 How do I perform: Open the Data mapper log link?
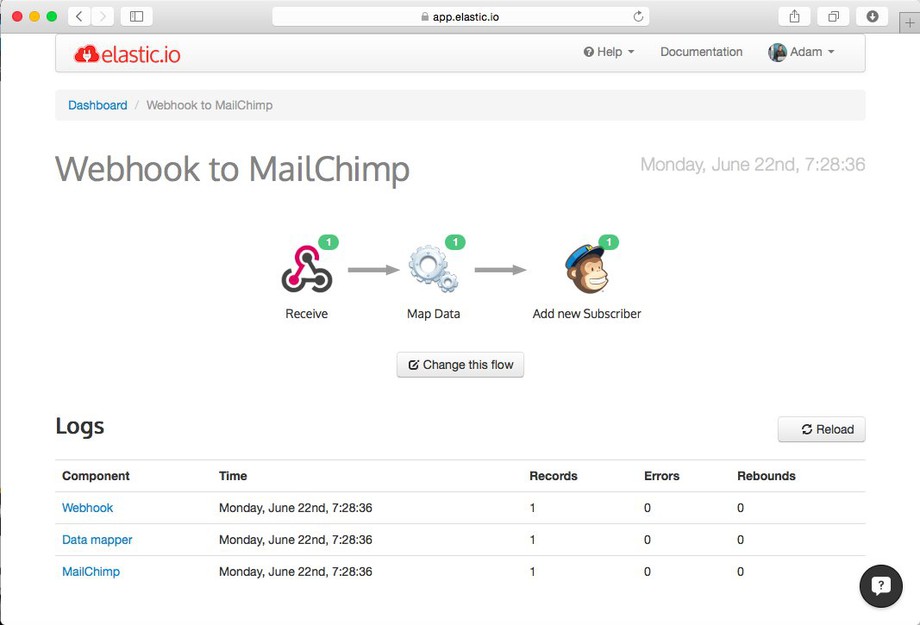(97, 539)
